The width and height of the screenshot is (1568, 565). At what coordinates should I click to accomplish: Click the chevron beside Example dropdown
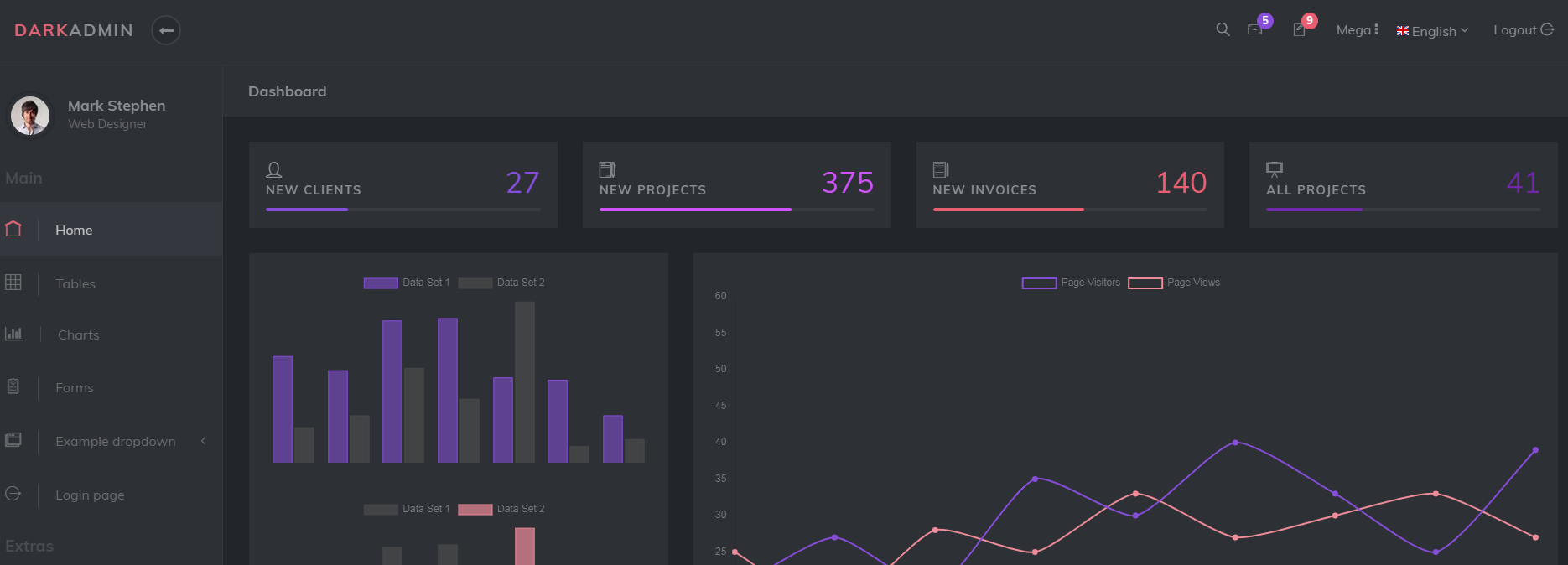203,441
